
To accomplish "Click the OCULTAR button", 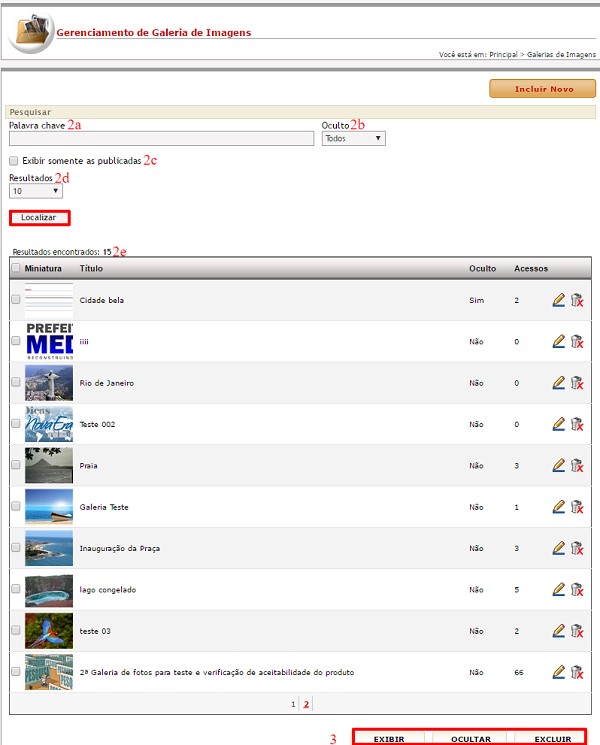I will [x=471, y=739].
